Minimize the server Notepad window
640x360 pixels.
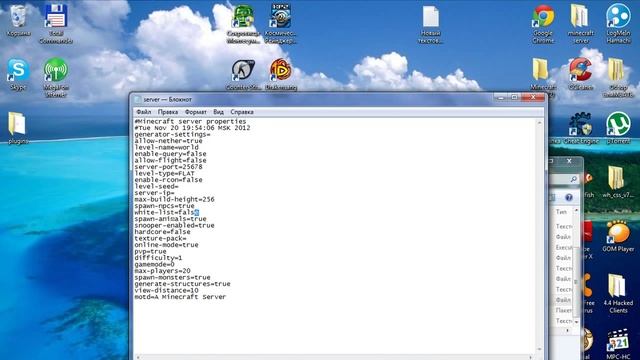coord(501,98)
